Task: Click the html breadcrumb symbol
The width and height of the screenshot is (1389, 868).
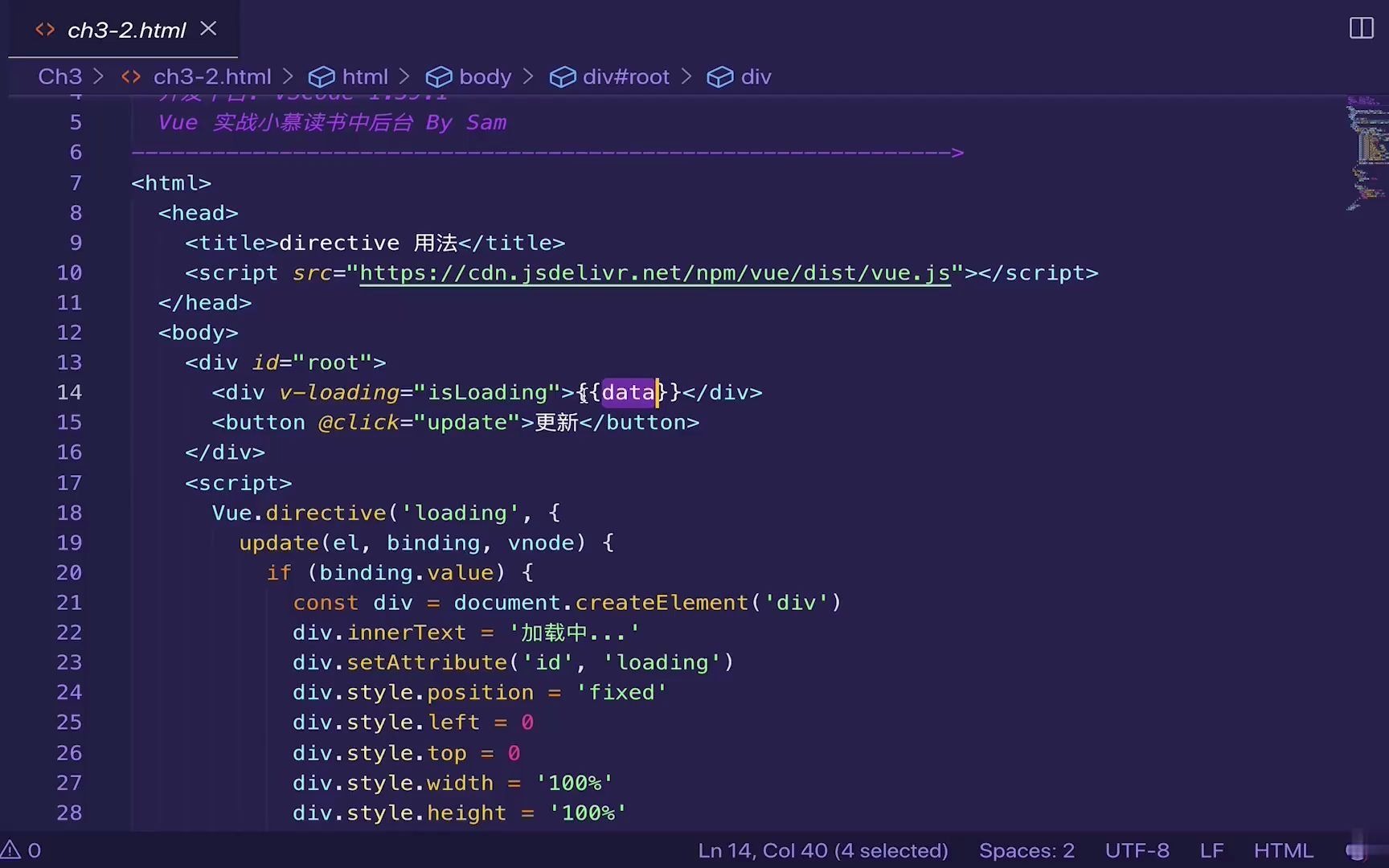Action: coord(365,76)
